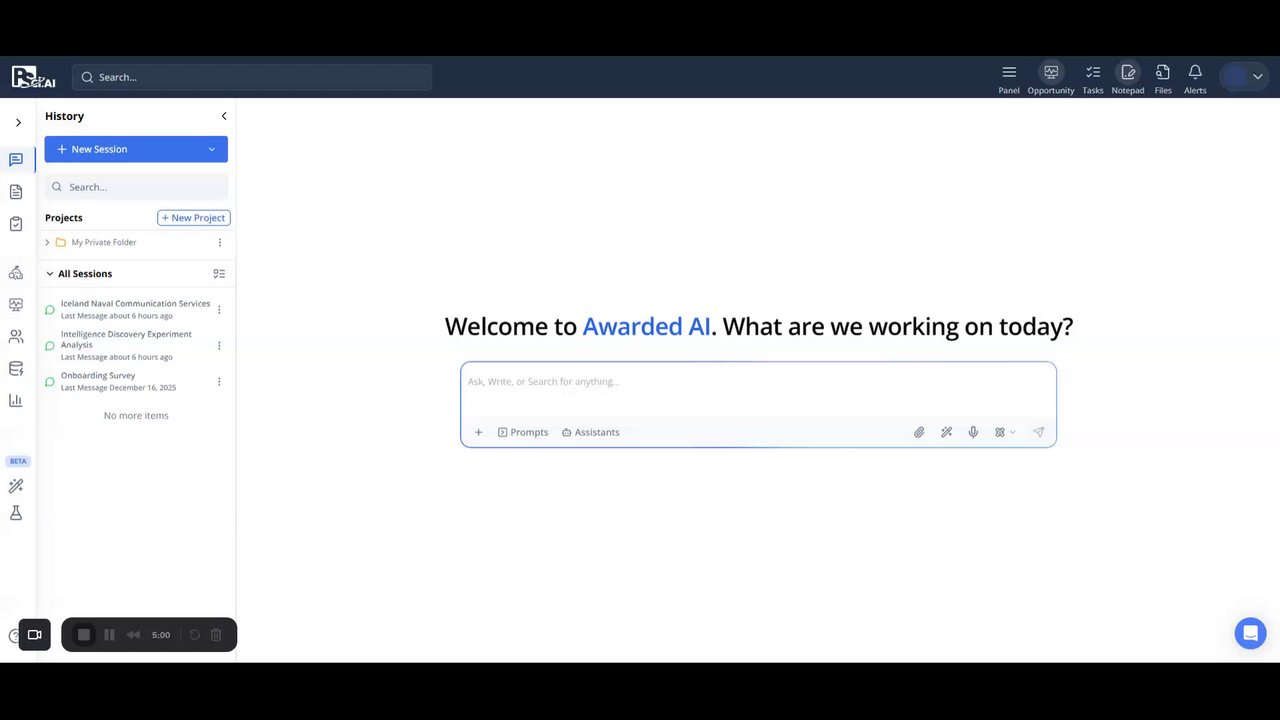The height and width of the screenshot is (720, 1280).
Task: Activate microphone voice input
Action: pos(973,433)
